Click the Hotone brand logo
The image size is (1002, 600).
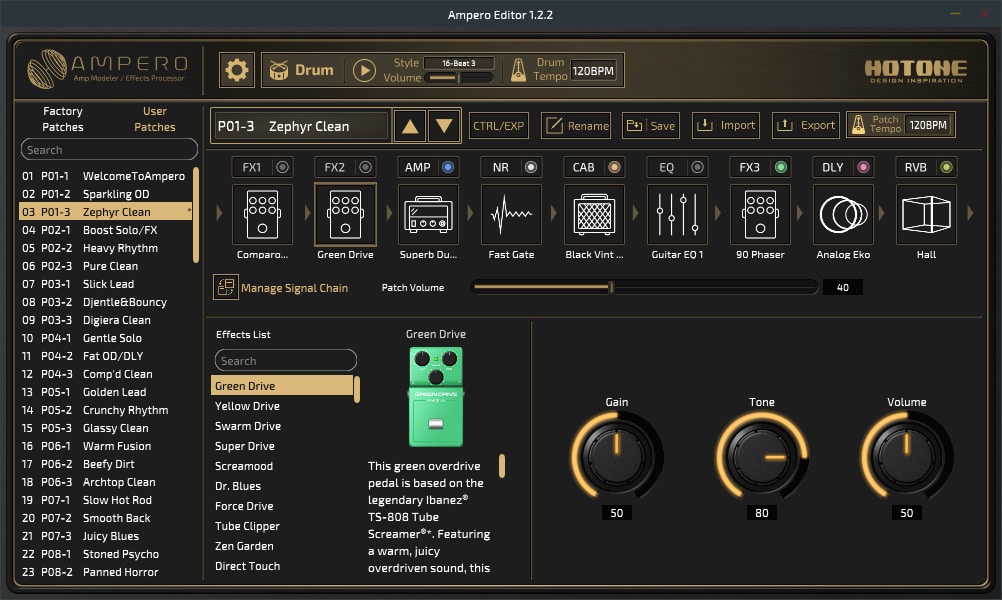click(916, 71)
